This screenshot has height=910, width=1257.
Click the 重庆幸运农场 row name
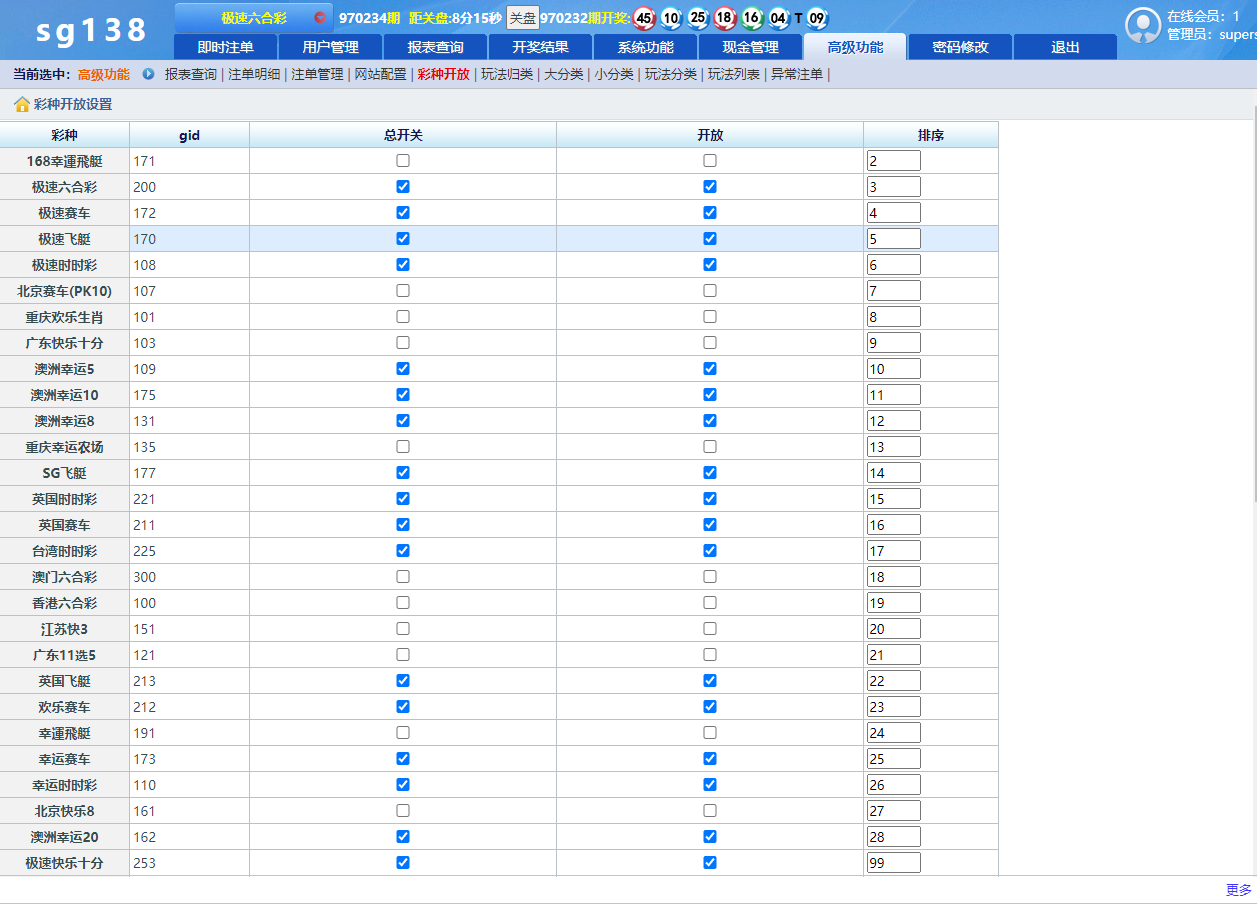coord(64,447)
